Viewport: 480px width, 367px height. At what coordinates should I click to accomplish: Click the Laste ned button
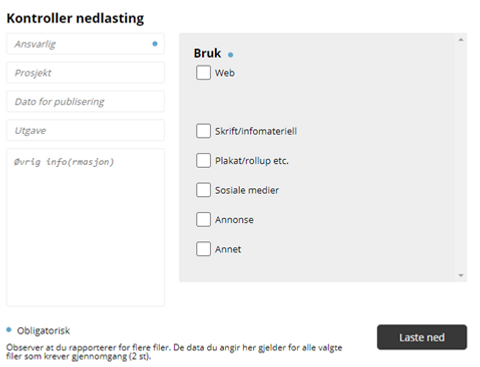click(x=422, y=337)
